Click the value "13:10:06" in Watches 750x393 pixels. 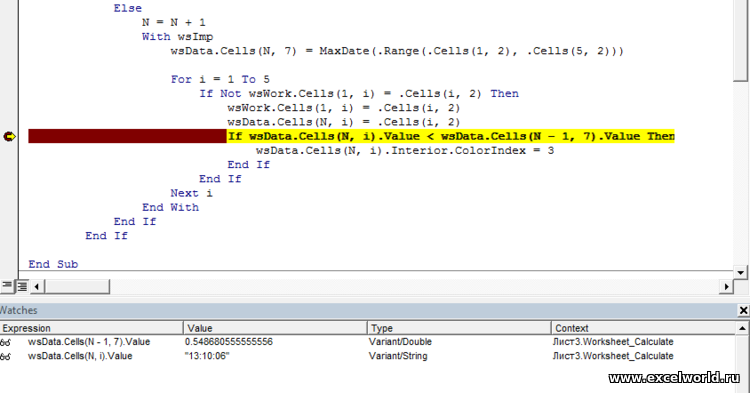[x=207, y=356]
